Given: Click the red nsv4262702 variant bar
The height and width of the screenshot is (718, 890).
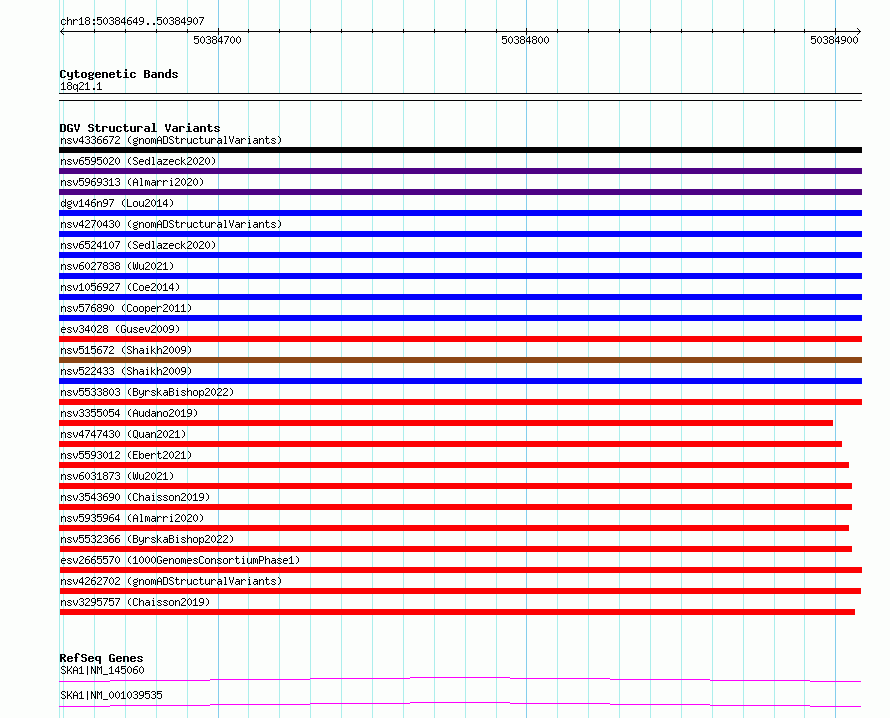Looking at the screenshot, I should point(460,591).
